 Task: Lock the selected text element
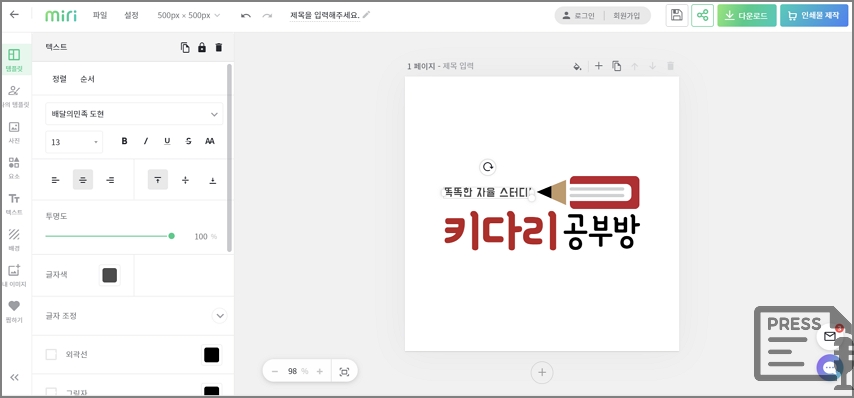coord(202,47)
